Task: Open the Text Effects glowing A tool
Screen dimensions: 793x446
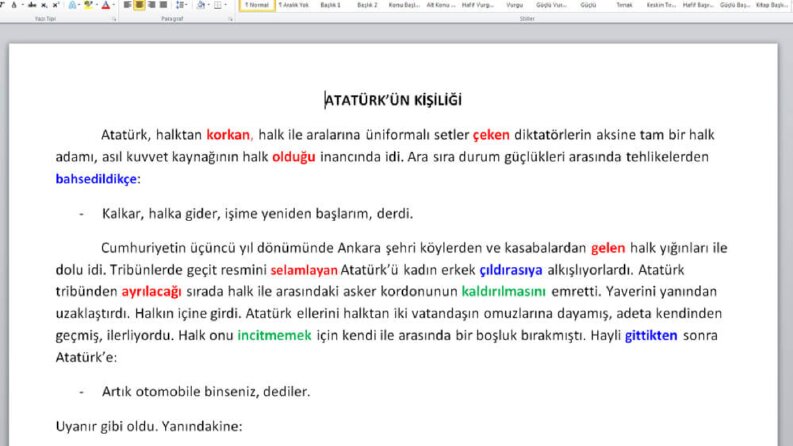Action: pos(72,5)
